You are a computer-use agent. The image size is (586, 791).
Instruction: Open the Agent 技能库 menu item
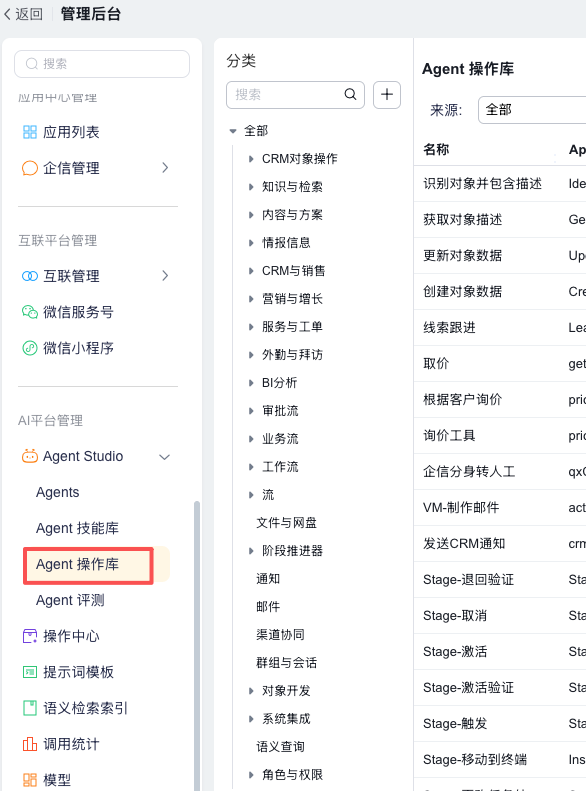77,528
